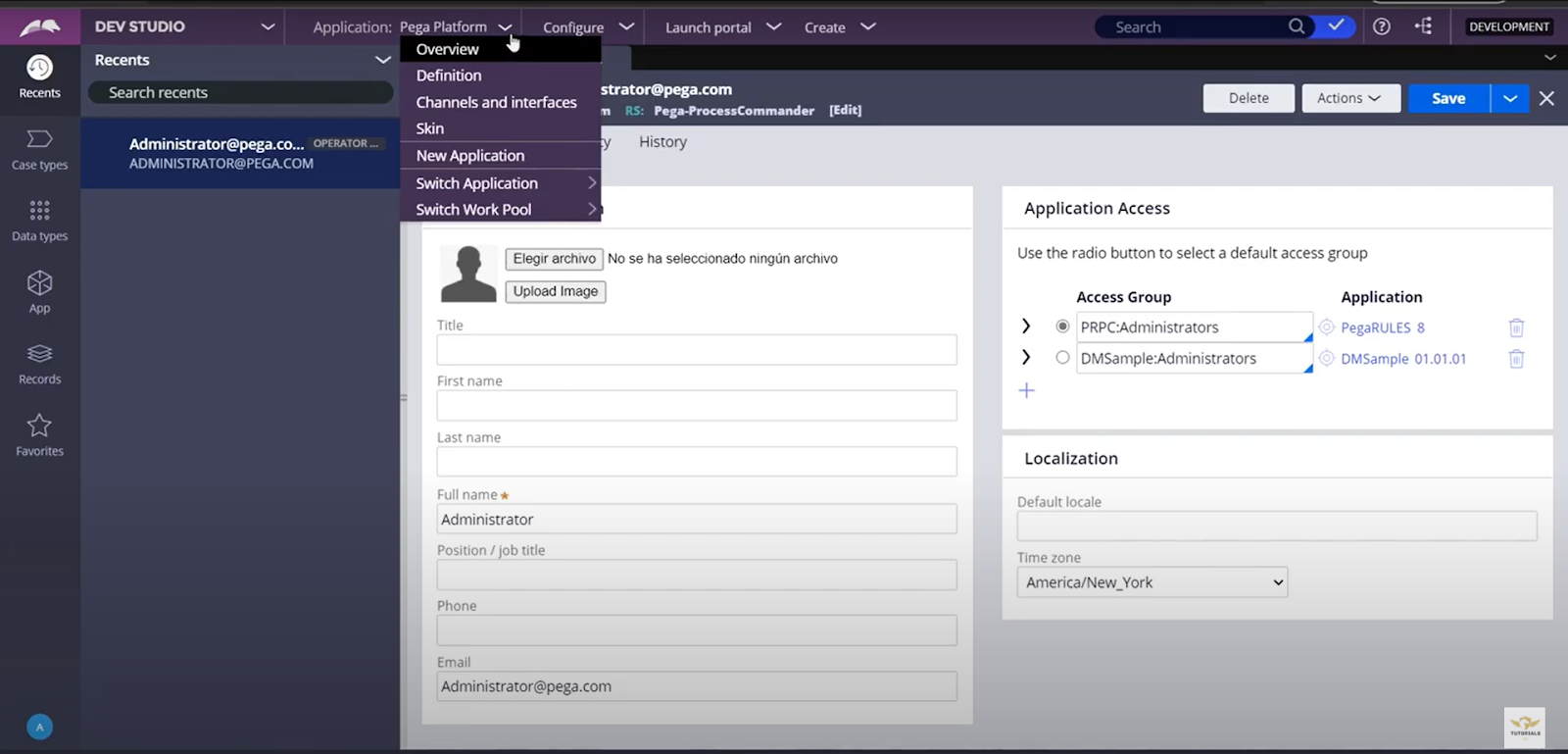1568x754 pixels.
Task: Open Case types in sidebar
Action: tap(39, 149)
